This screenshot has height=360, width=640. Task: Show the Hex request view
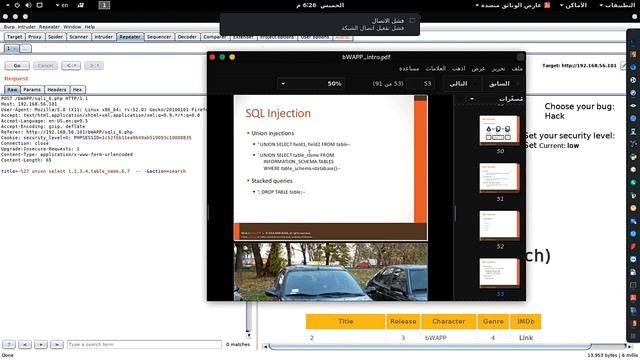click(78, 89)
